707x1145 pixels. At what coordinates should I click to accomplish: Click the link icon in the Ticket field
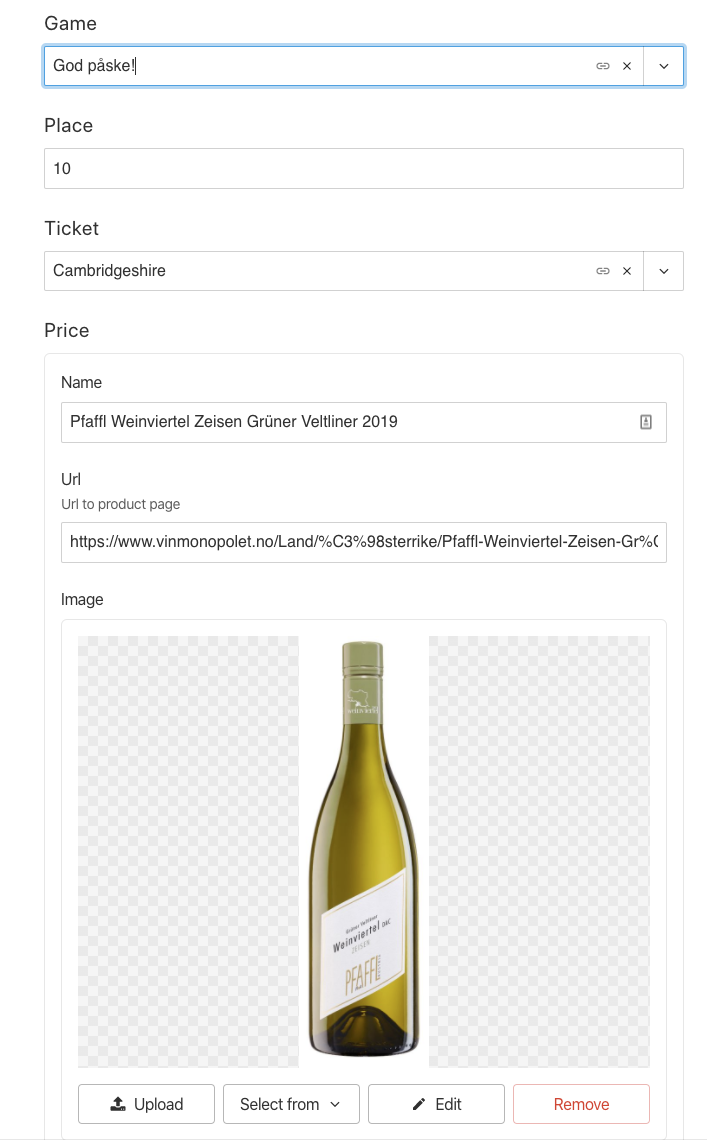click(602, 270)
